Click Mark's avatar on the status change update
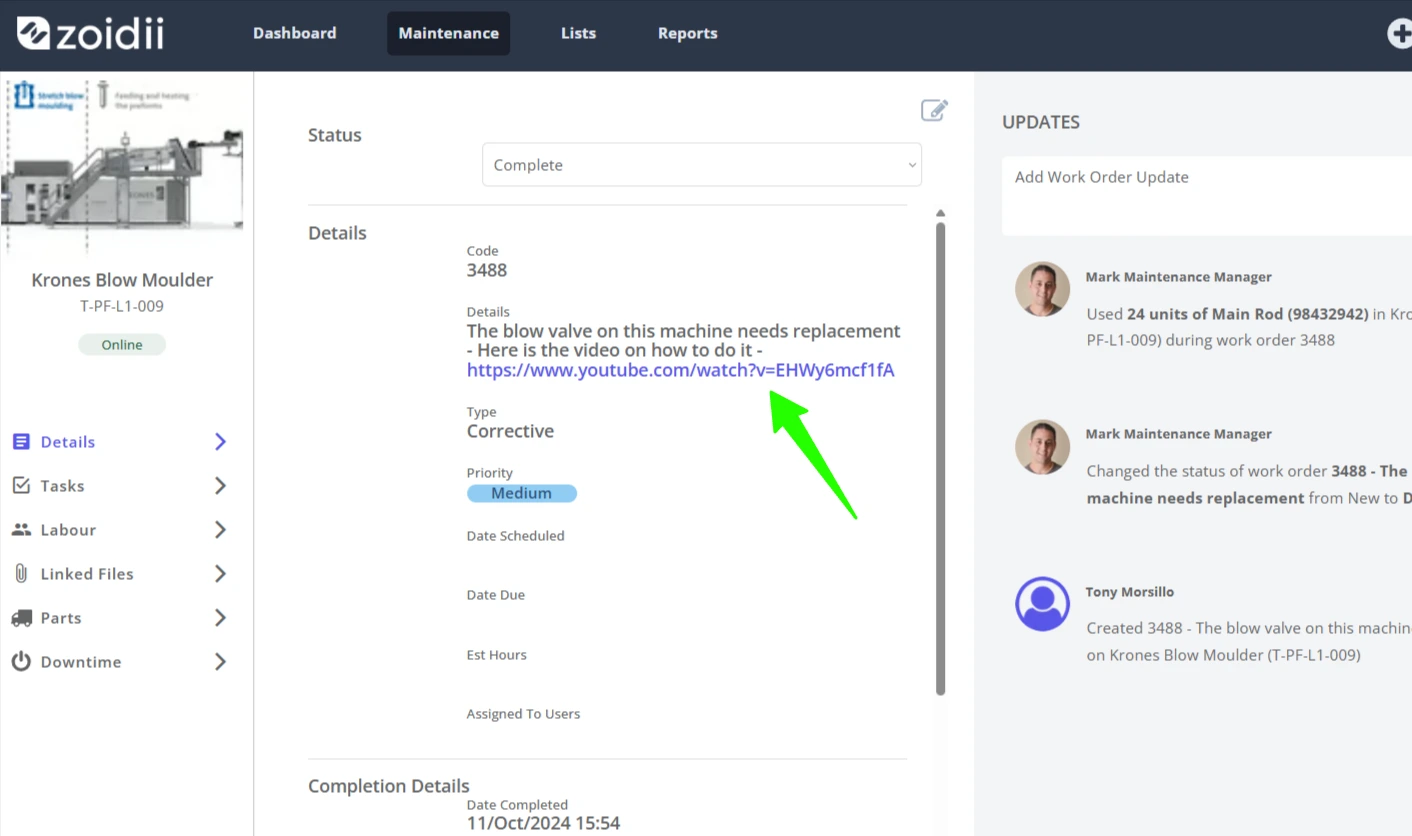 pos(1043,447)
